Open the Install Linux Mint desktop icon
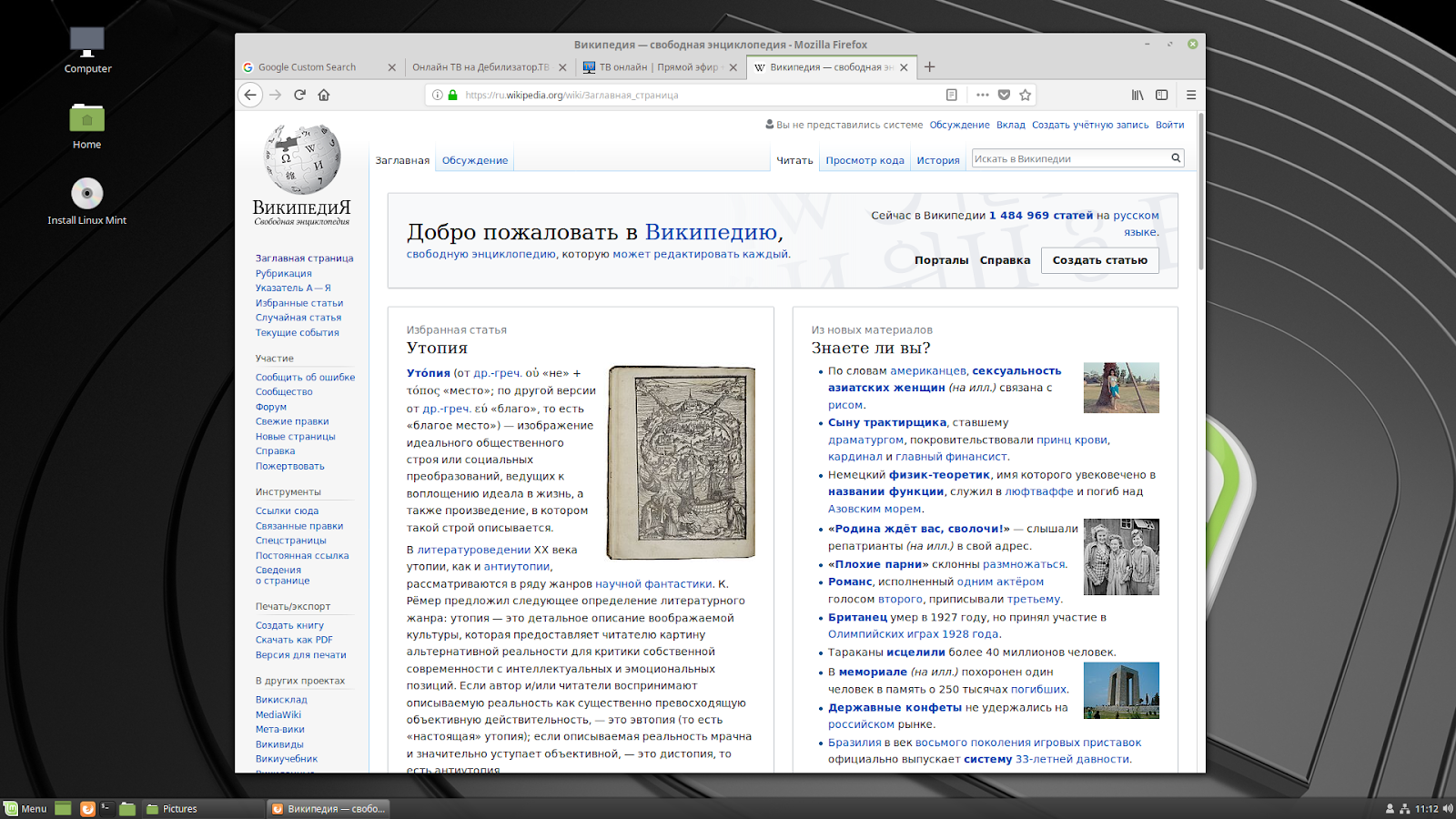Viewport: 1456px width, 819px height. point(87,194)
